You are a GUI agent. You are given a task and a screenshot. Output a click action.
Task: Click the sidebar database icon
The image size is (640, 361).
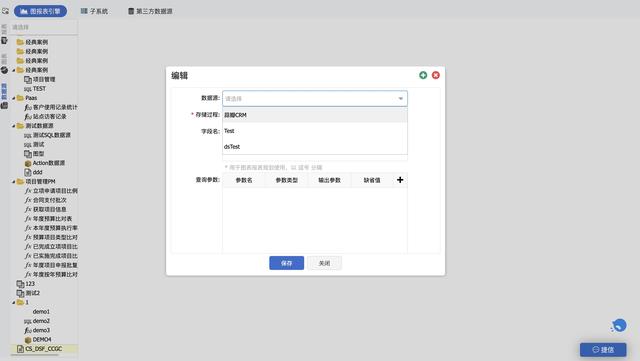tap(4, 105)
